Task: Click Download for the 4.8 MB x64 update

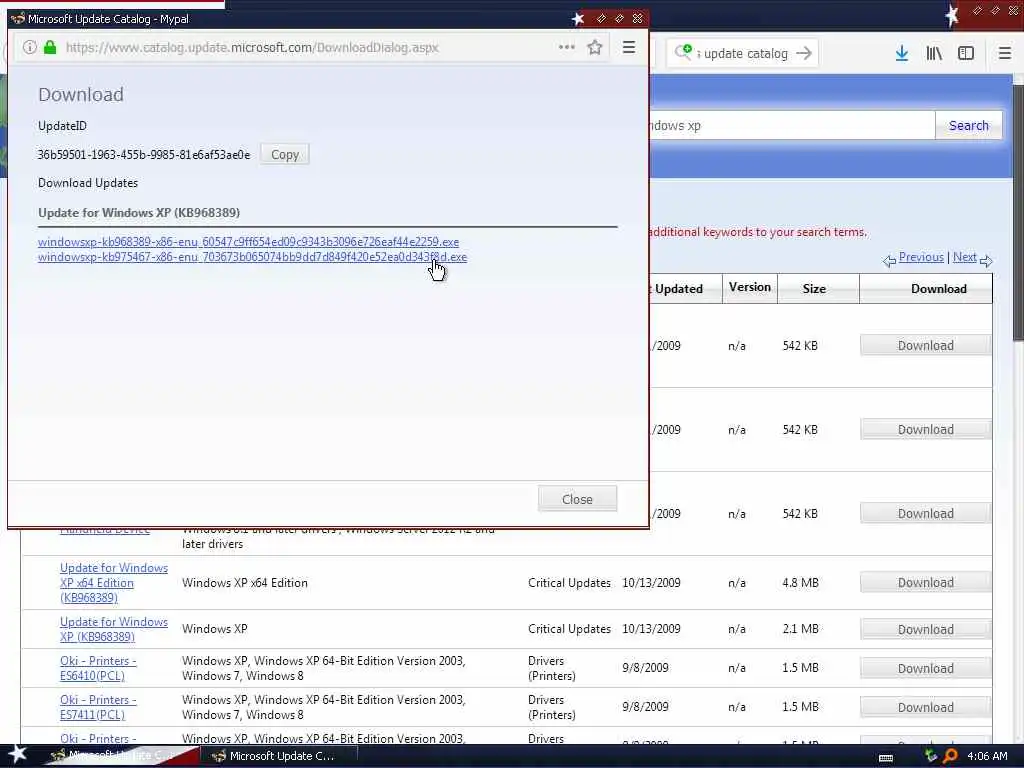Action: (x=925, y=583)
